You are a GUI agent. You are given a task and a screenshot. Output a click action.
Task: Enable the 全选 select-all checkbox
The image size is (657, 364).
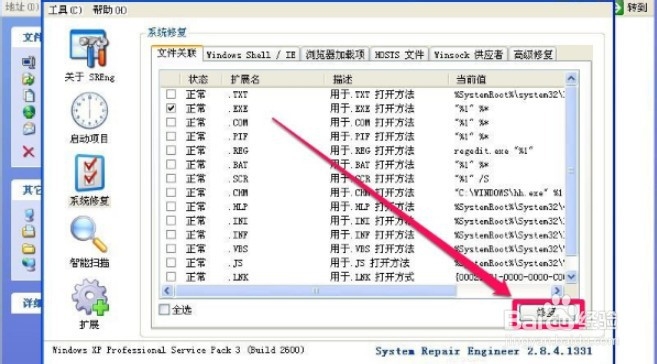tap(164, 310)
